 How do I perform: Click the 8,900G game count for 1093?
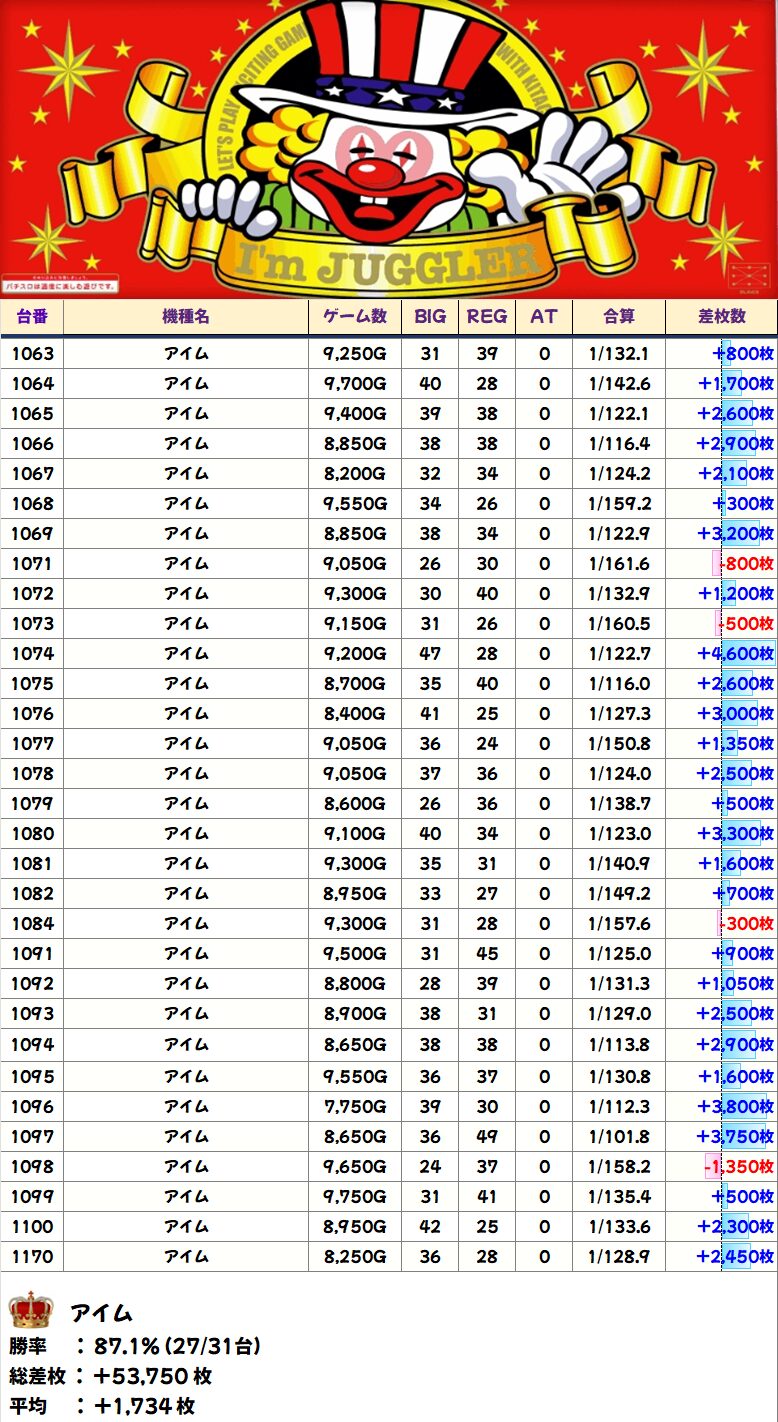click(x=355, y=1013)
